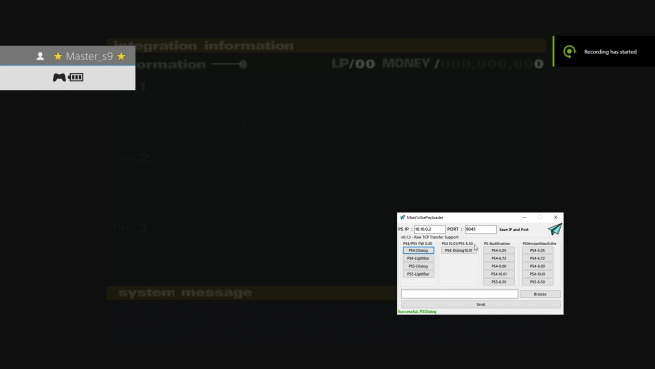655x369 pixels.
Task: Click the large paper plane logo icon
Action: tap(555, 229)
